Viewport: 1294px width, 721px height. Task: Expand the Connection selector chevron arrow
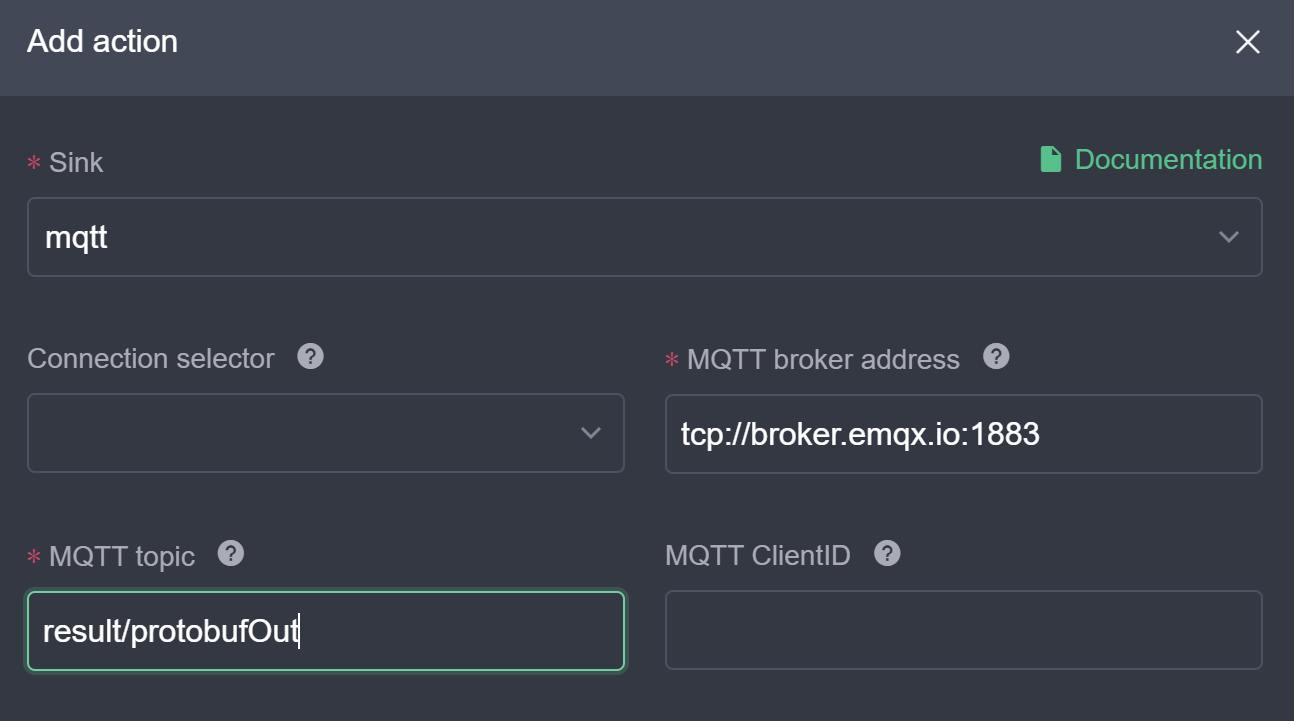[x=591, y=433]
